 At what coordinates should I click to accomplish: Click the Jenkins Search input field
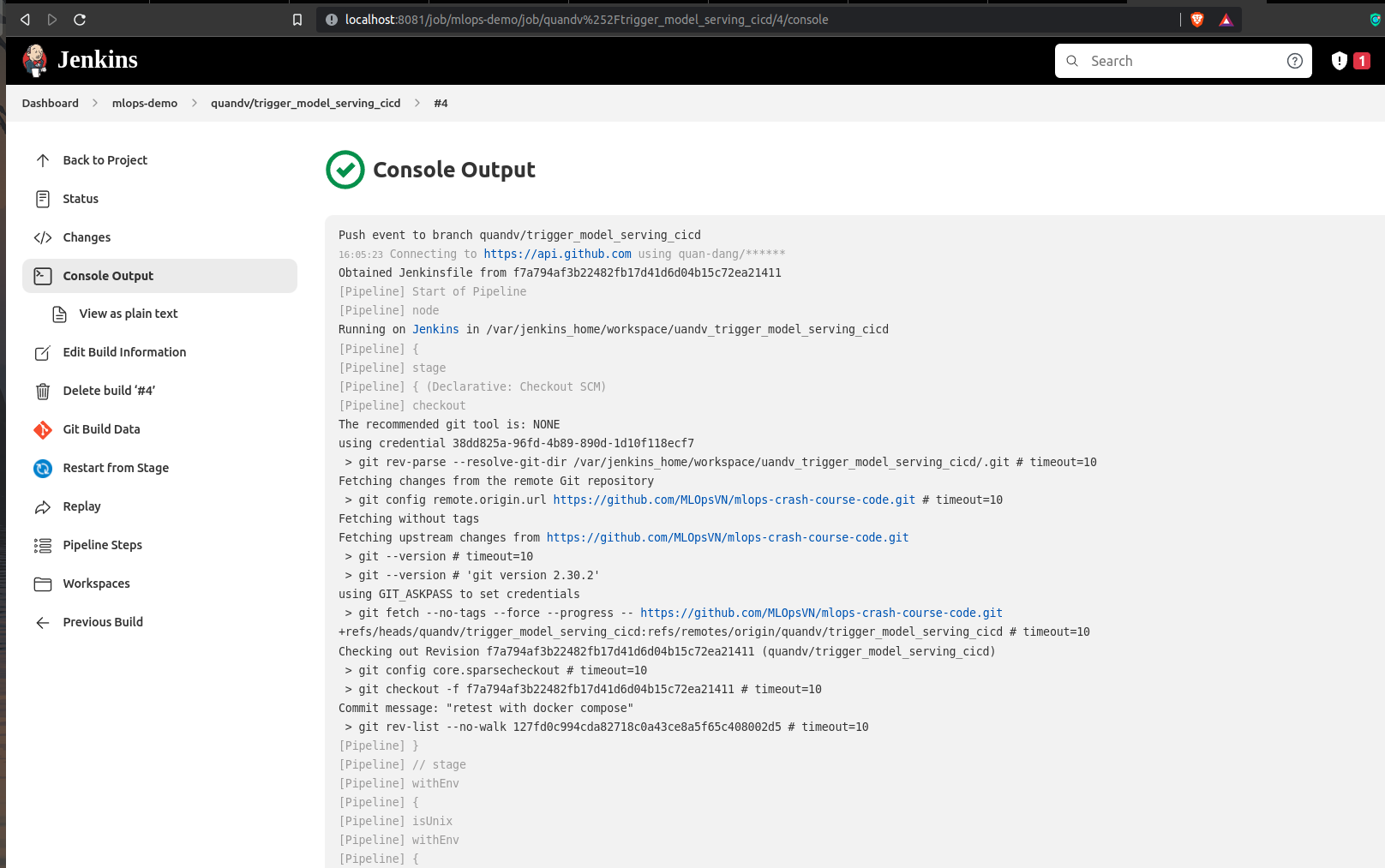[1183, 61]
